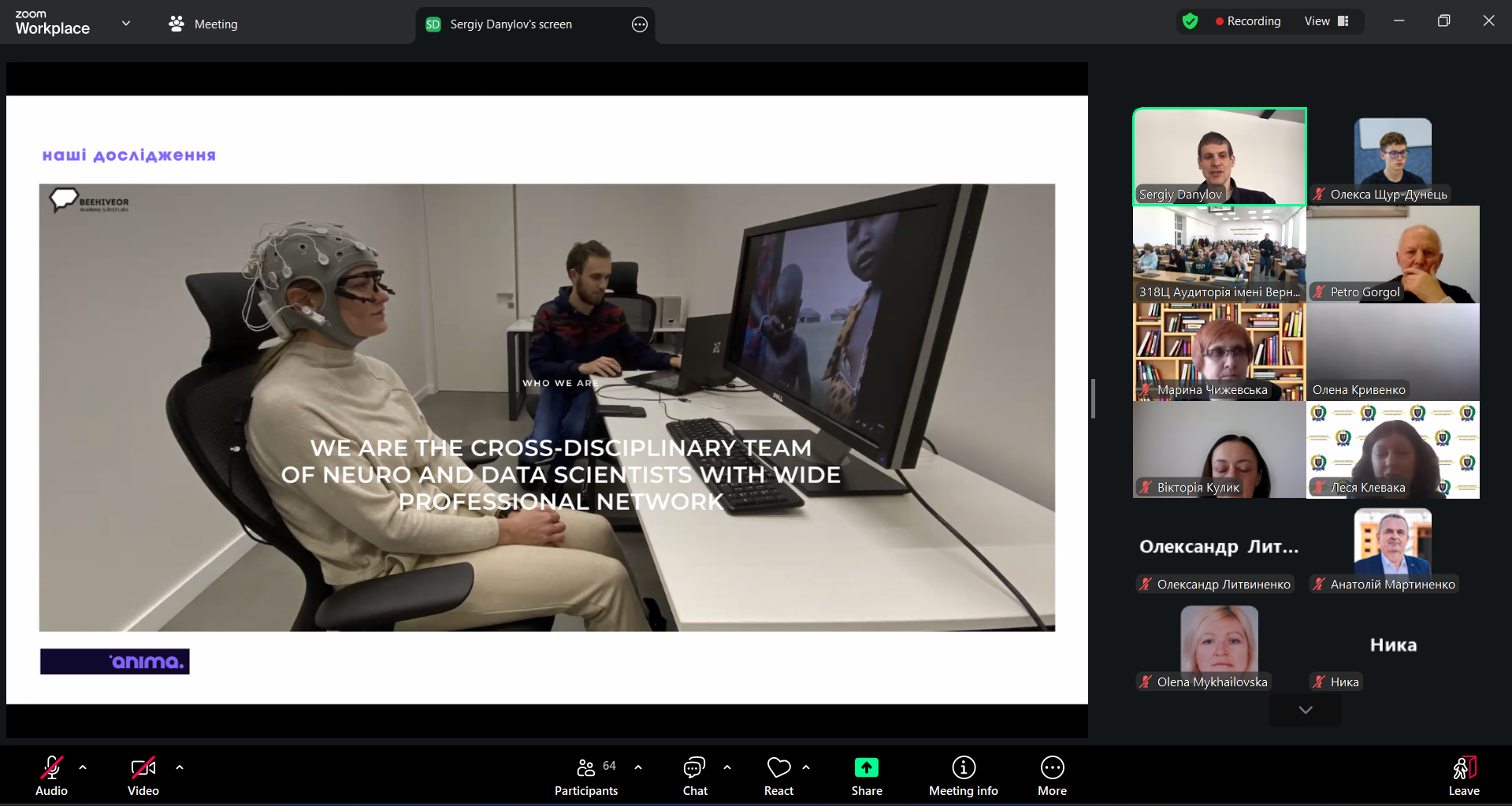Open the View layout menu
Screen dimensions: 1512x806
click(1326, 21)
